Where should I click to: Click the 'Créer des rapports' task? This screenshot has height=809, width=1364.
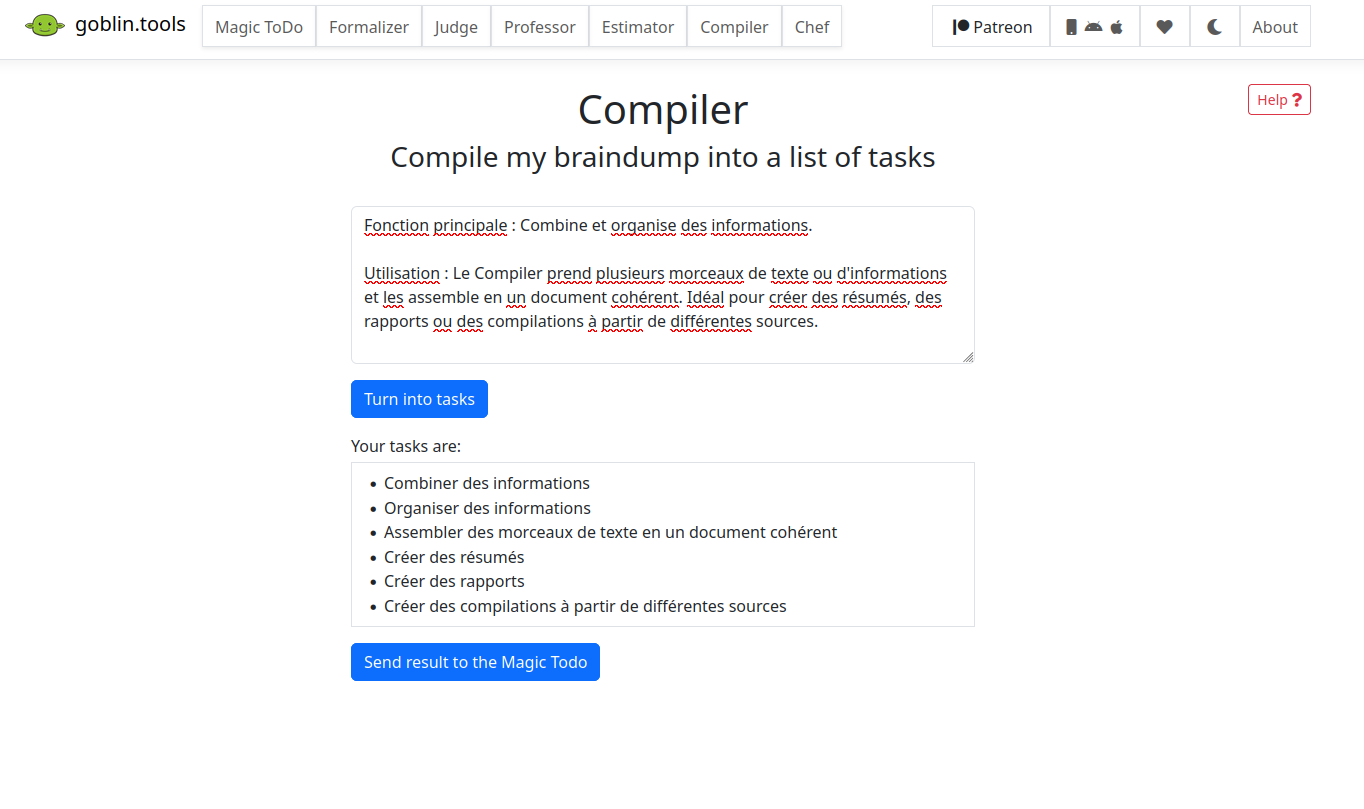(454, 581)
